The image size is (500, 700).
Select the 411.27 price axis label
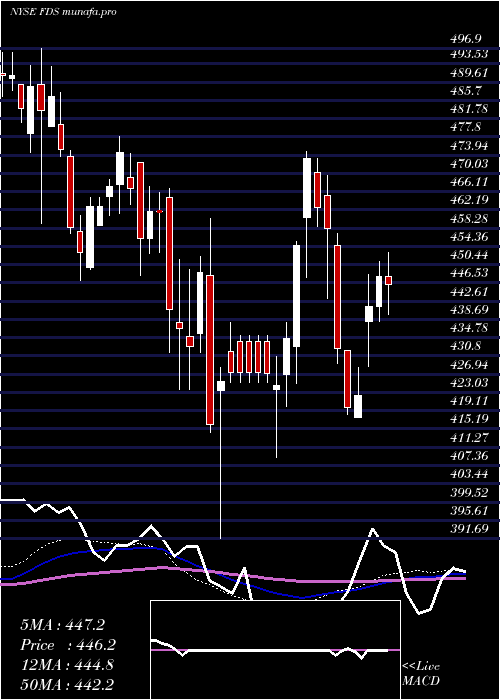click(471, 437)
